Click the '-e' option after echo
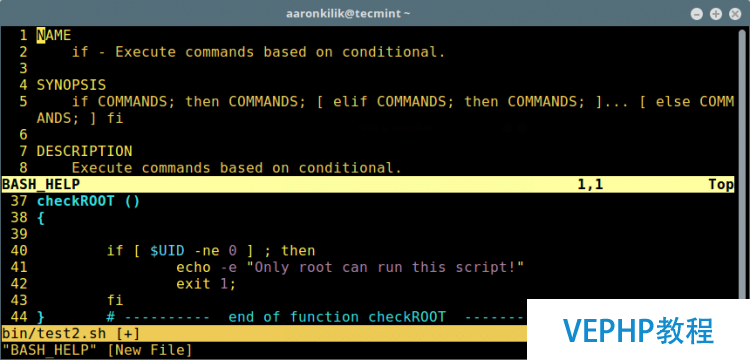The image size is (750, 360). pos(228,267)
